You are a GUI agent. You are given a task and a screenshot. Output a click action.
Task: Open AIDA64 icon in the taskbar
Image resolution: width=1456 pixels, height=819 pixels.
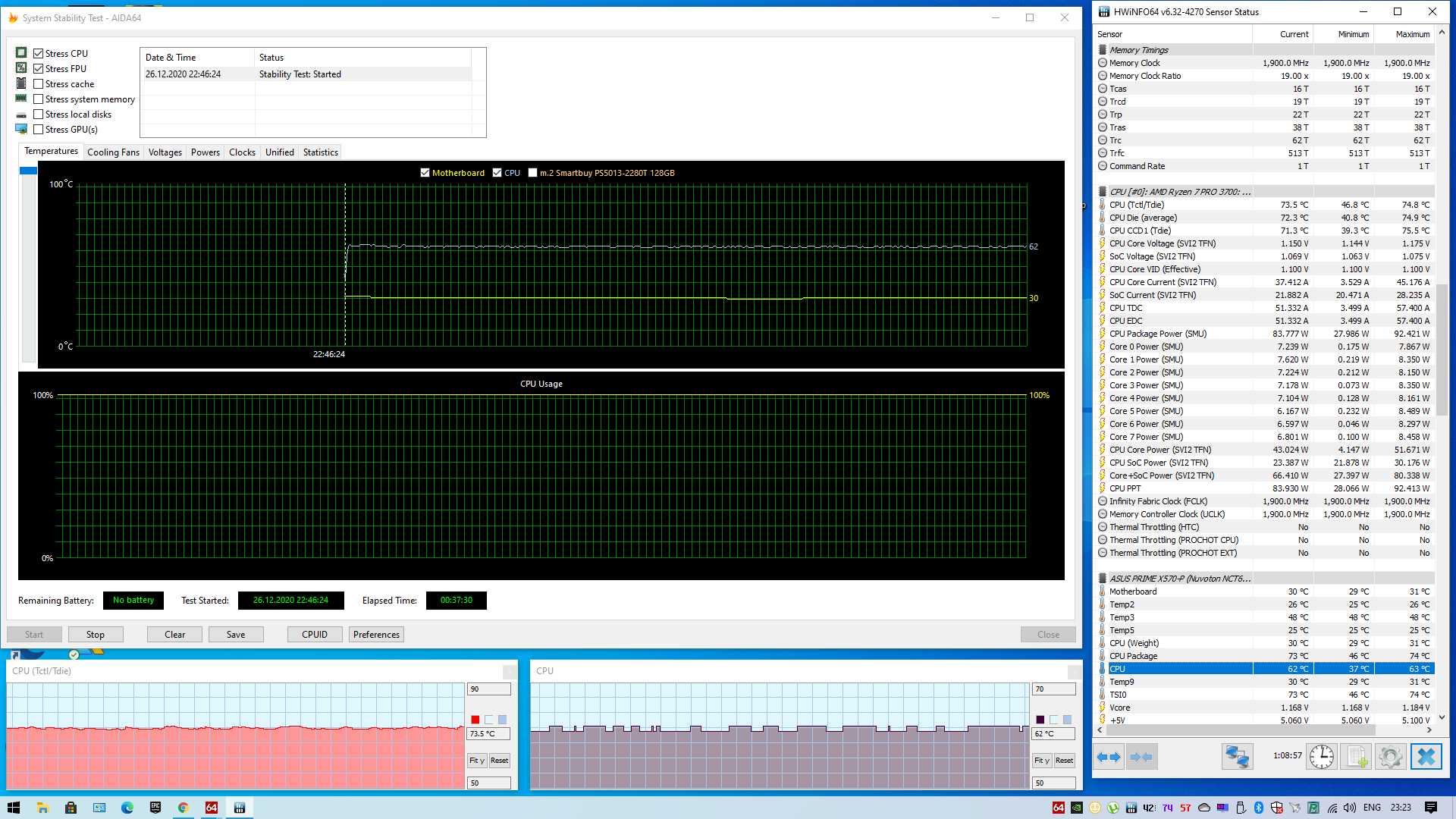212,808
